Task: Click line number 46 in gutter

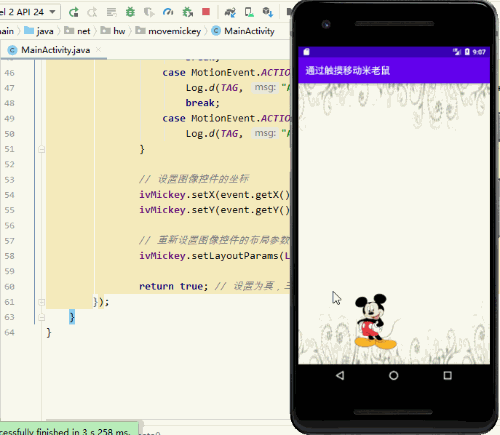Action: tap(9, 73)
